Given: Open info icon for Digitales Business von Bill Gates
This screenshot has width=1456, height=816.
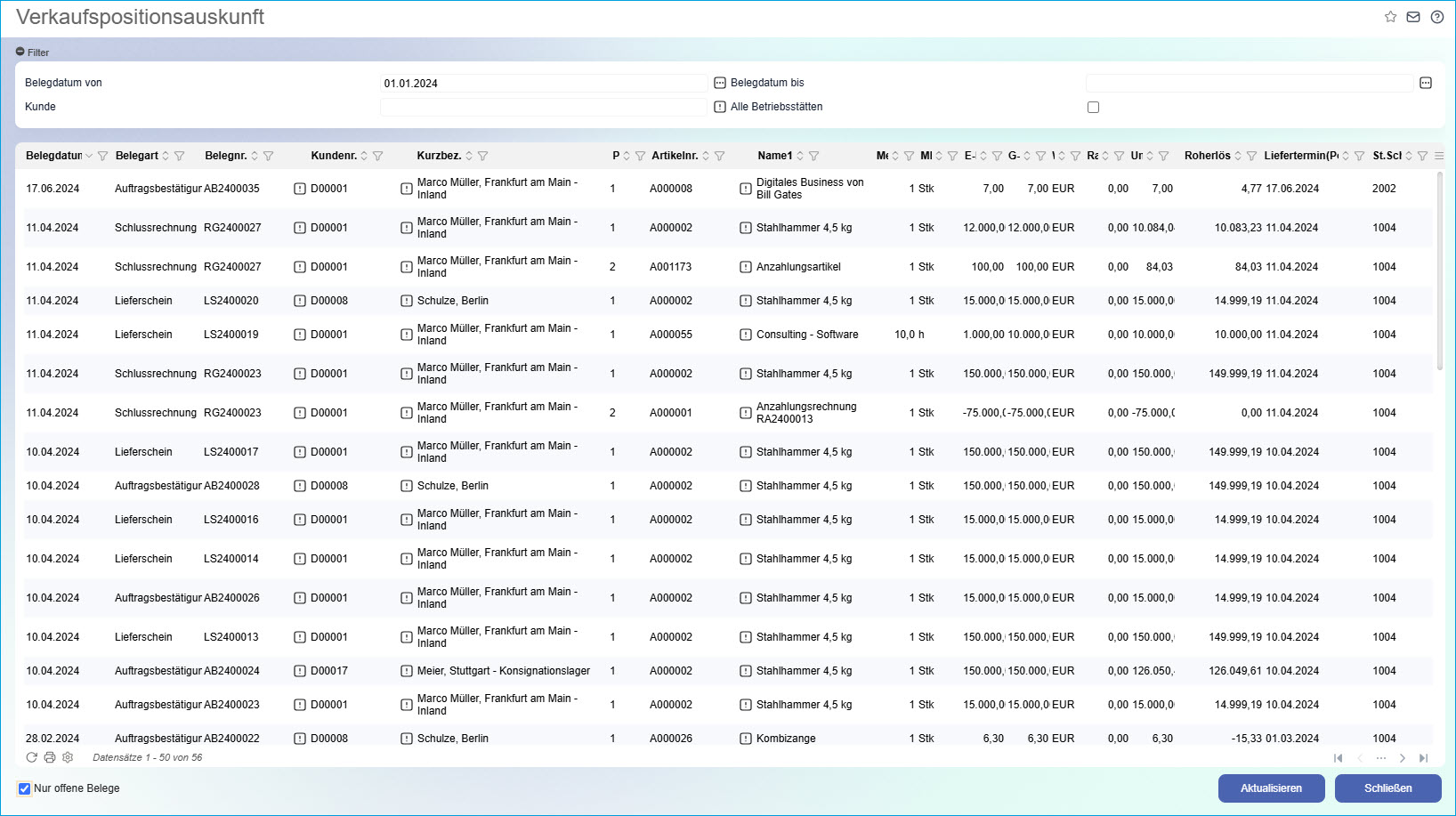Looking at the screenshot, I should click(x=746, y=189).
